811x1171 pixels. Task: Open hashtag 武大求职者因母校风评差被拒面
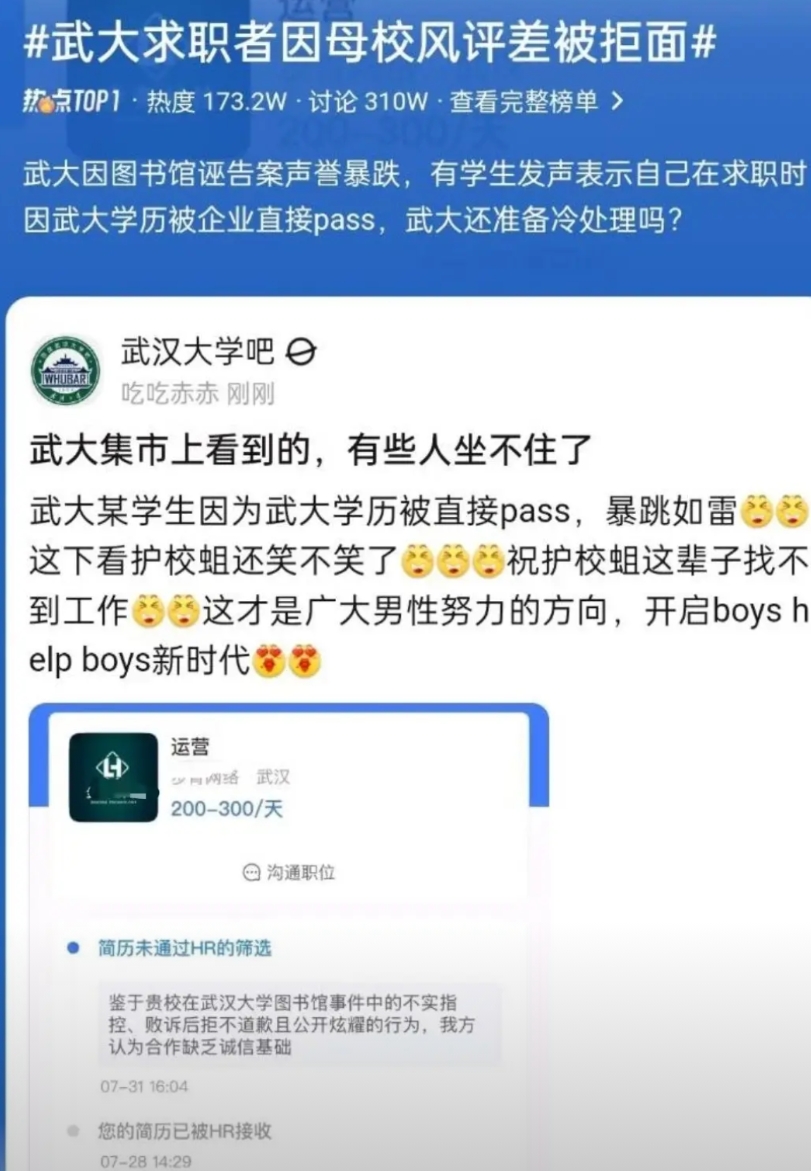(370, 40)
